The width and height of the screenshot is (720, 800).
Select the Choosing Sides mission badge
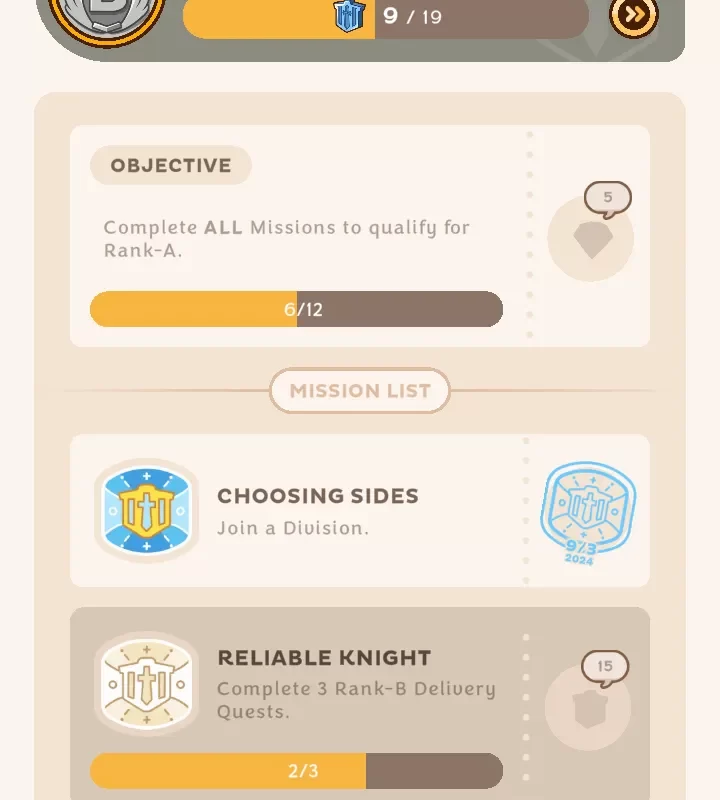(x=146, y=510)
